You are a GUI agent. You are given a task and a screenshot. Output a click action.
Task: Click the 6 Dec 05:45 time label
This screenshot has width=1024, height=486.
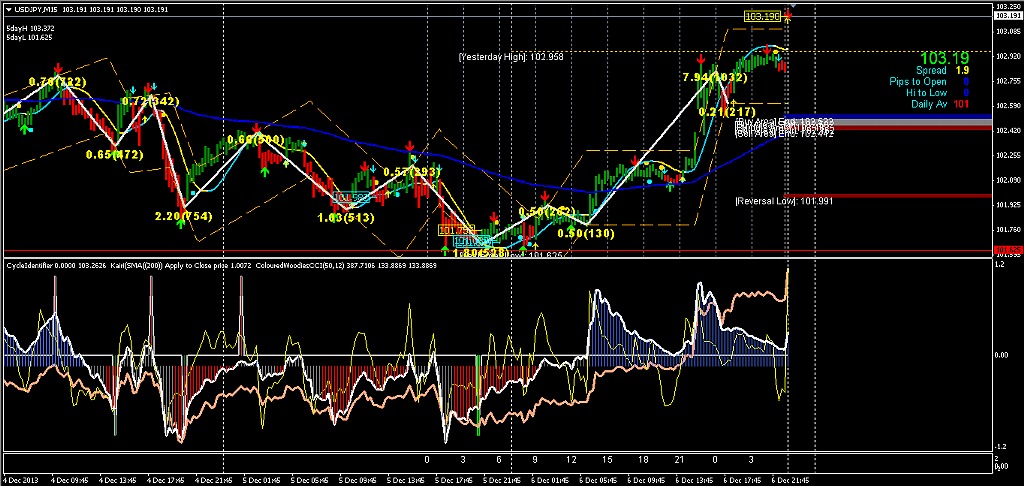click(x=598, y=480)
